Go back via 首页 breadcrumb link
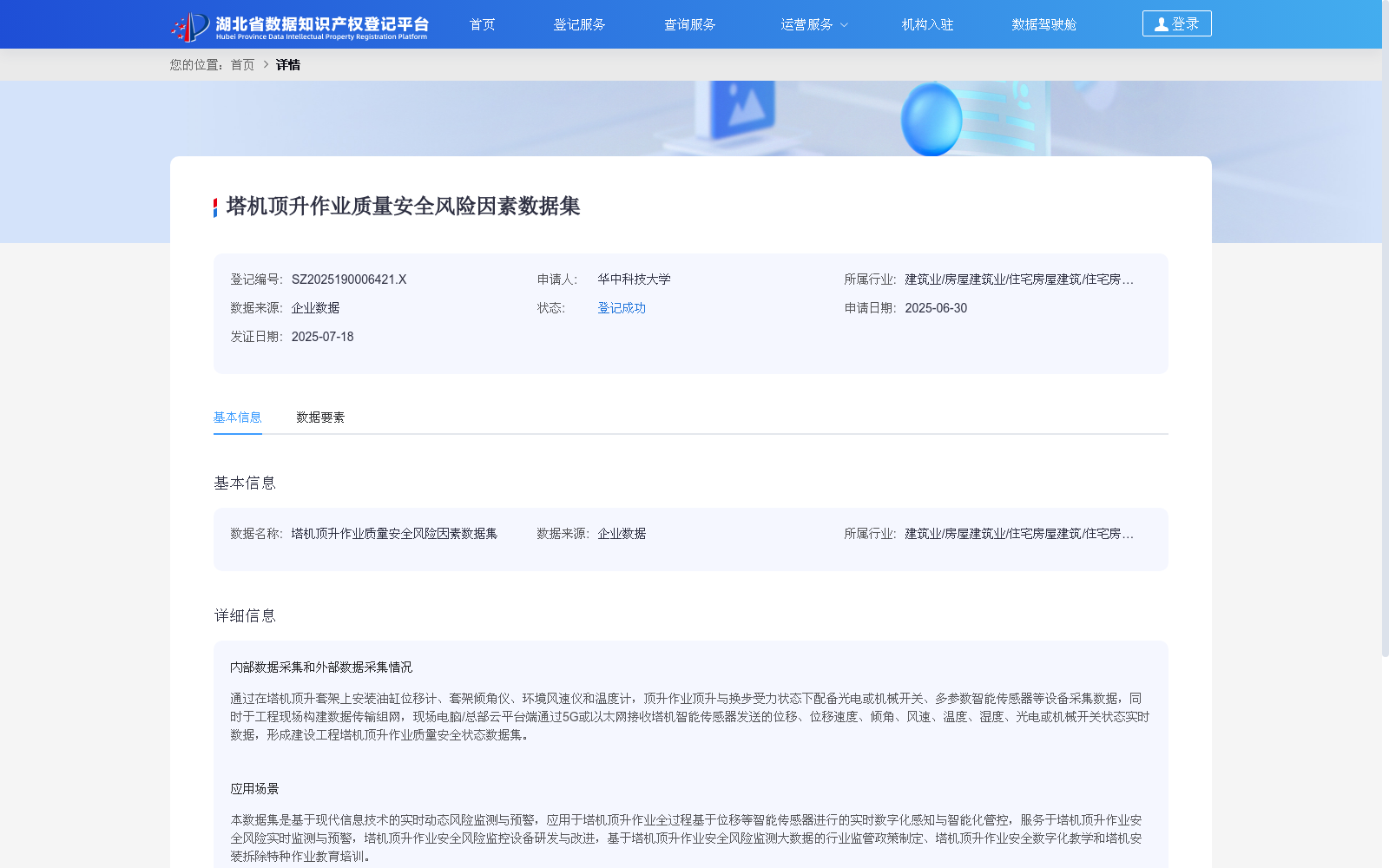The width and height of the screenshot is (1389, 868). tap(243, 64)
